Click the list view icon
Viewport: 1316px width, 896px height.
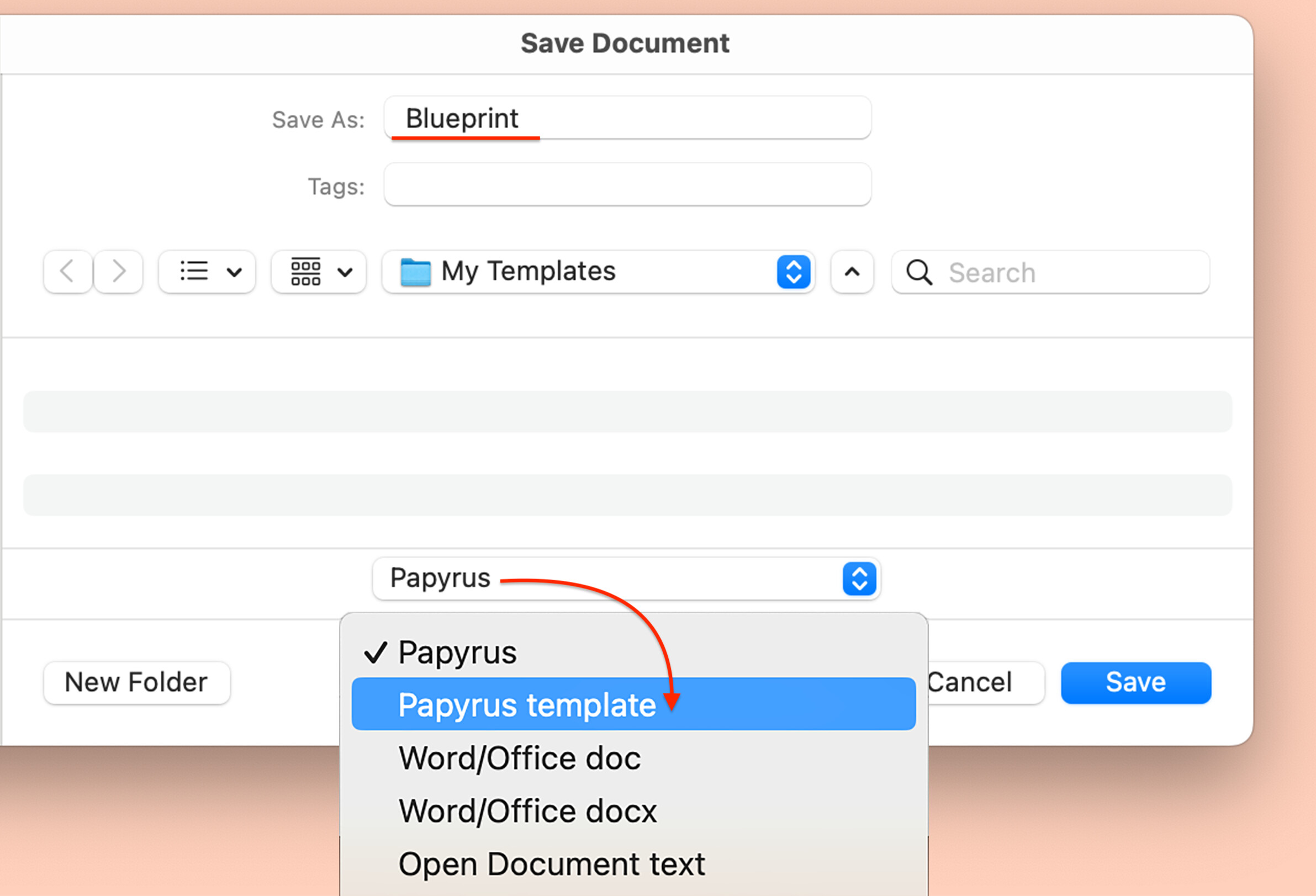[x=194, y=272]
